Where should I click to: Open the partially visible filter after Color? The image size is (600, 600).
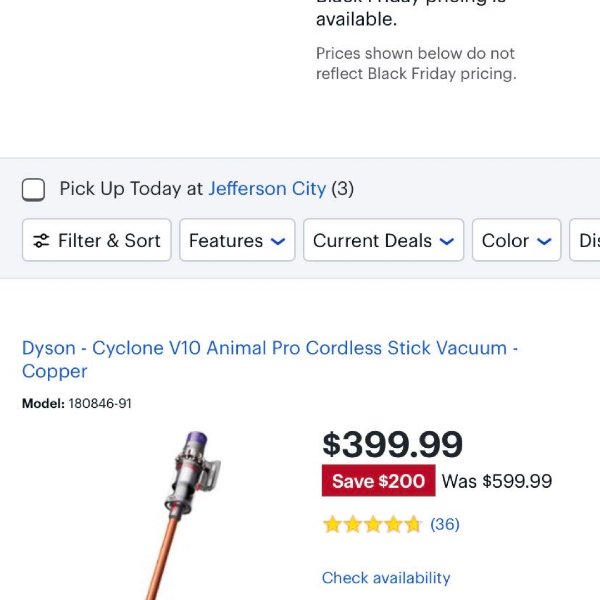click(x=585, y=240)
